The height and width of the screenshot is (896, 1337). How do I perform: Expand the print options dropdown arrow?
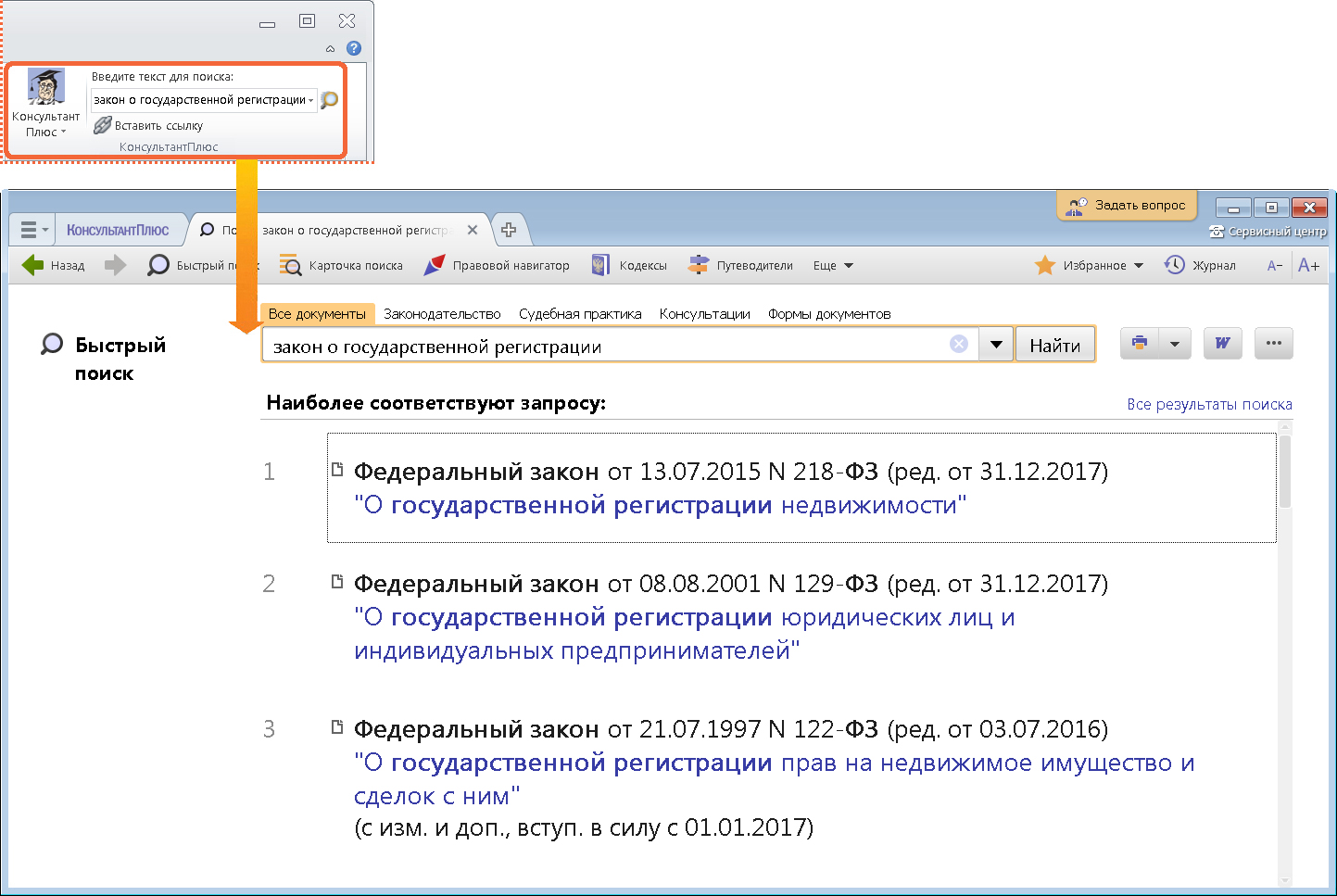point(1175,343)
